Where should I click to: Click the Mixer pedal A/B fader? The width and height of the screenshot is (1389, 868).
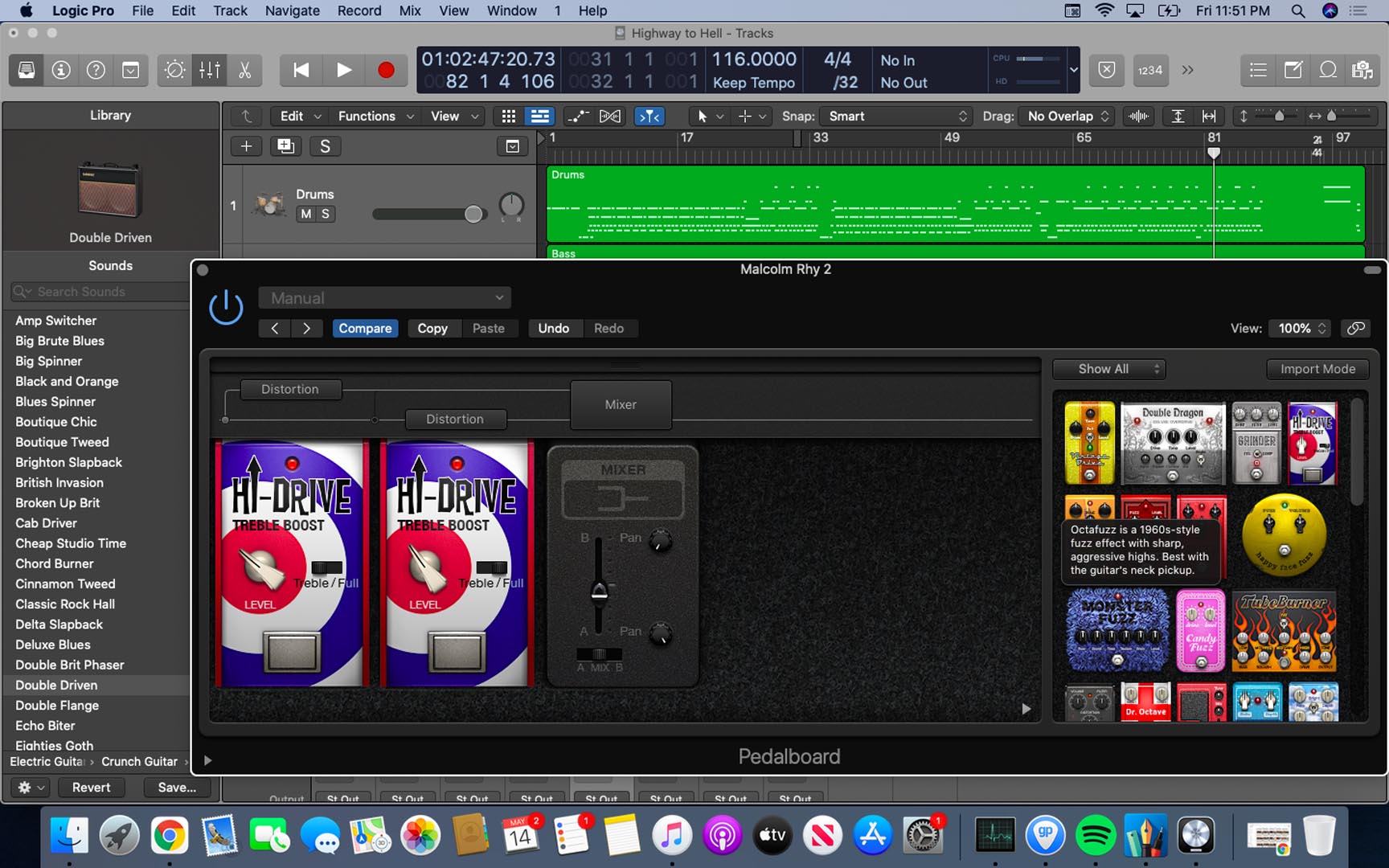[599, 592]
